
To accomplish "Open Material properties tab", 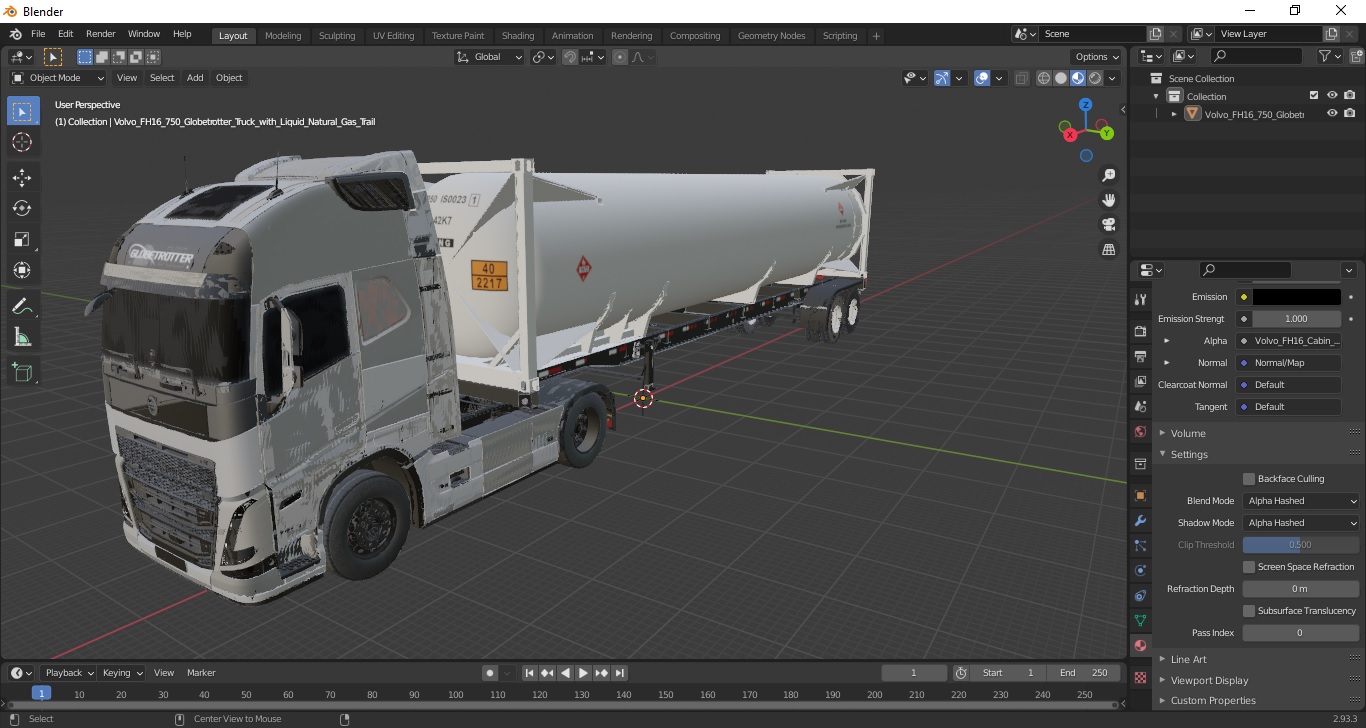I will [x=1140, y=646].
